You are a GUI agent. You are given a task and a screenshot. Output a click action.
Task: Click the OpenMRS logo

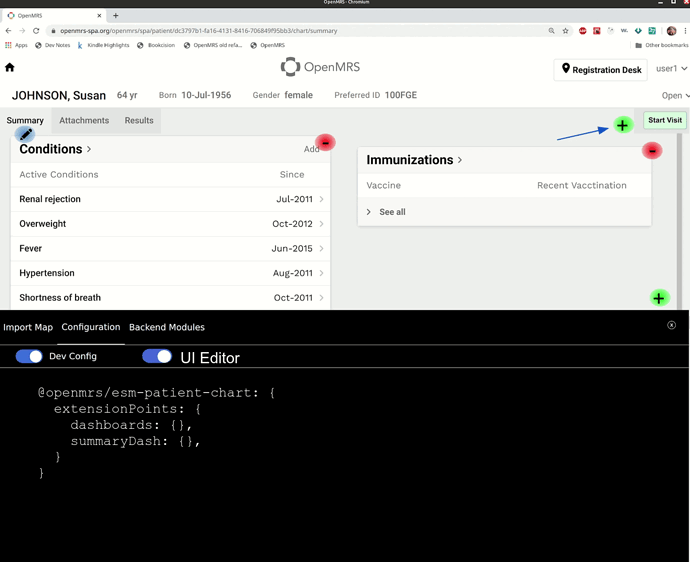click(320, 67)
